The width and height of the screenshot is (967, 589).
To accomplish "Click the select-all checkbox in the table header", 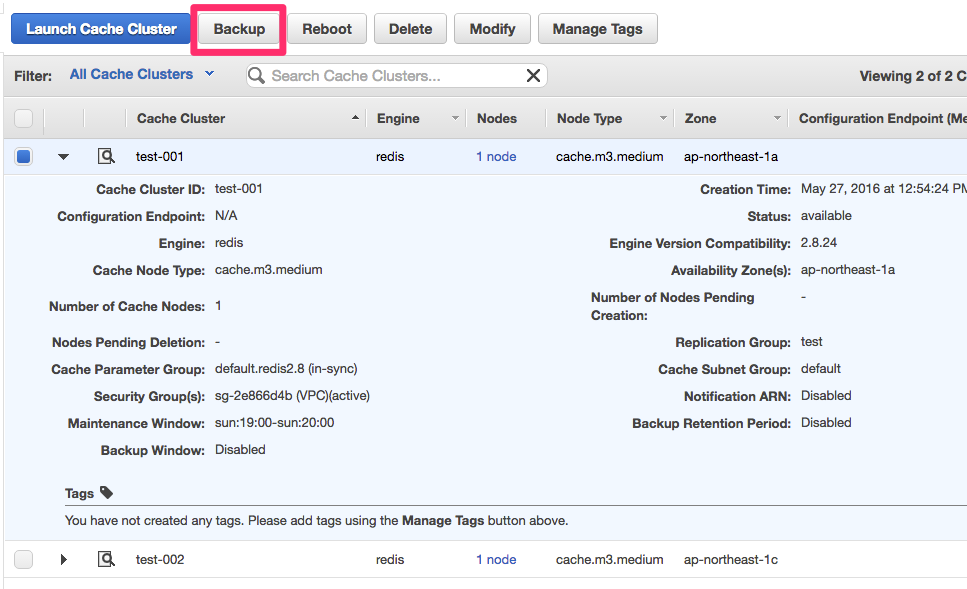I will click(25, 118).
